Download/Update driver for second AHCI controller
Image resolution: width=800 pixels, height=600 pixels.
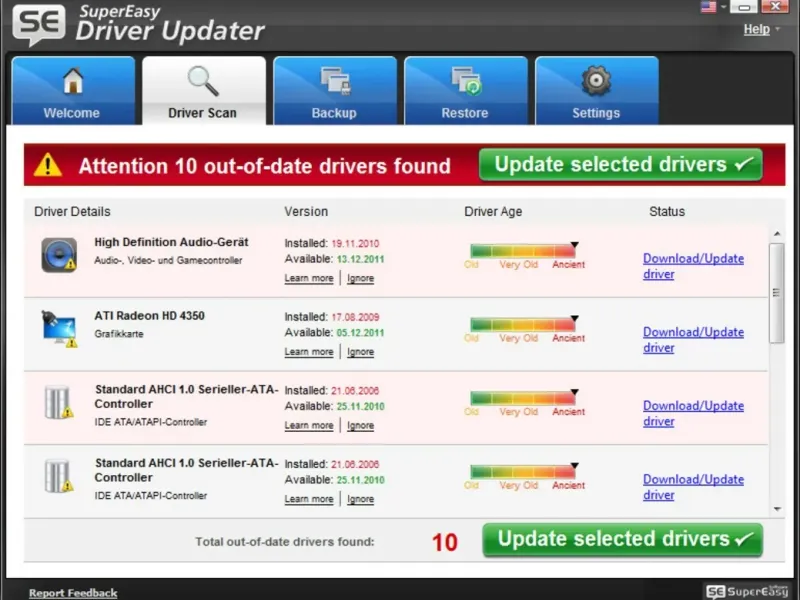[693, 487]
